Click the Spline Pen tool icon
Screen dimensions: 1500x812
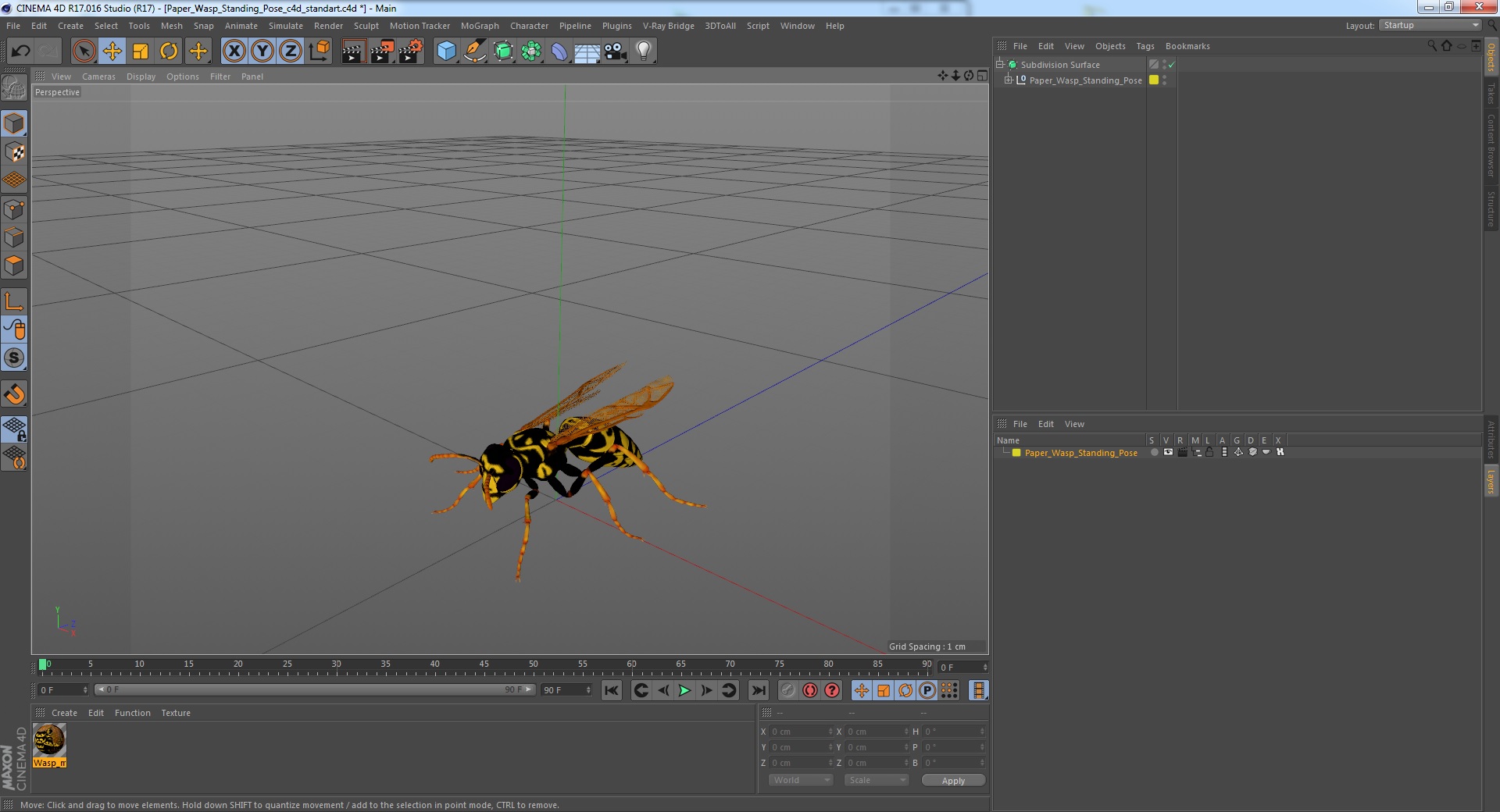tap(474, 52)
